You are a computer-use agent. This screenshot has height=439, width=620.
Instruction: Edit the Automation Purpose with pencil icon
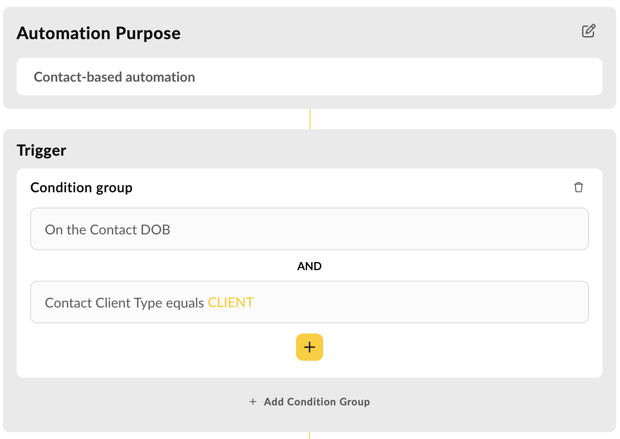point(588,31)
